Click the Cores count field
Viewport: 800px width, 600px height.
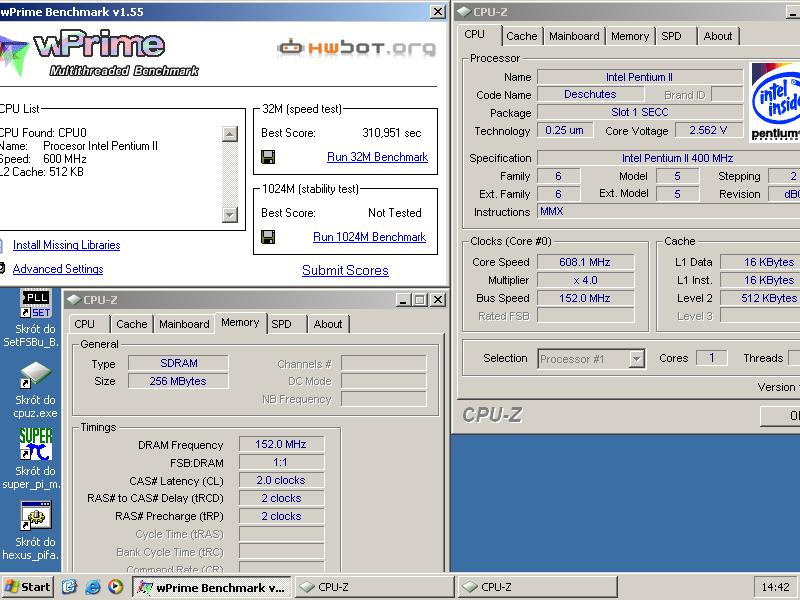712,358
